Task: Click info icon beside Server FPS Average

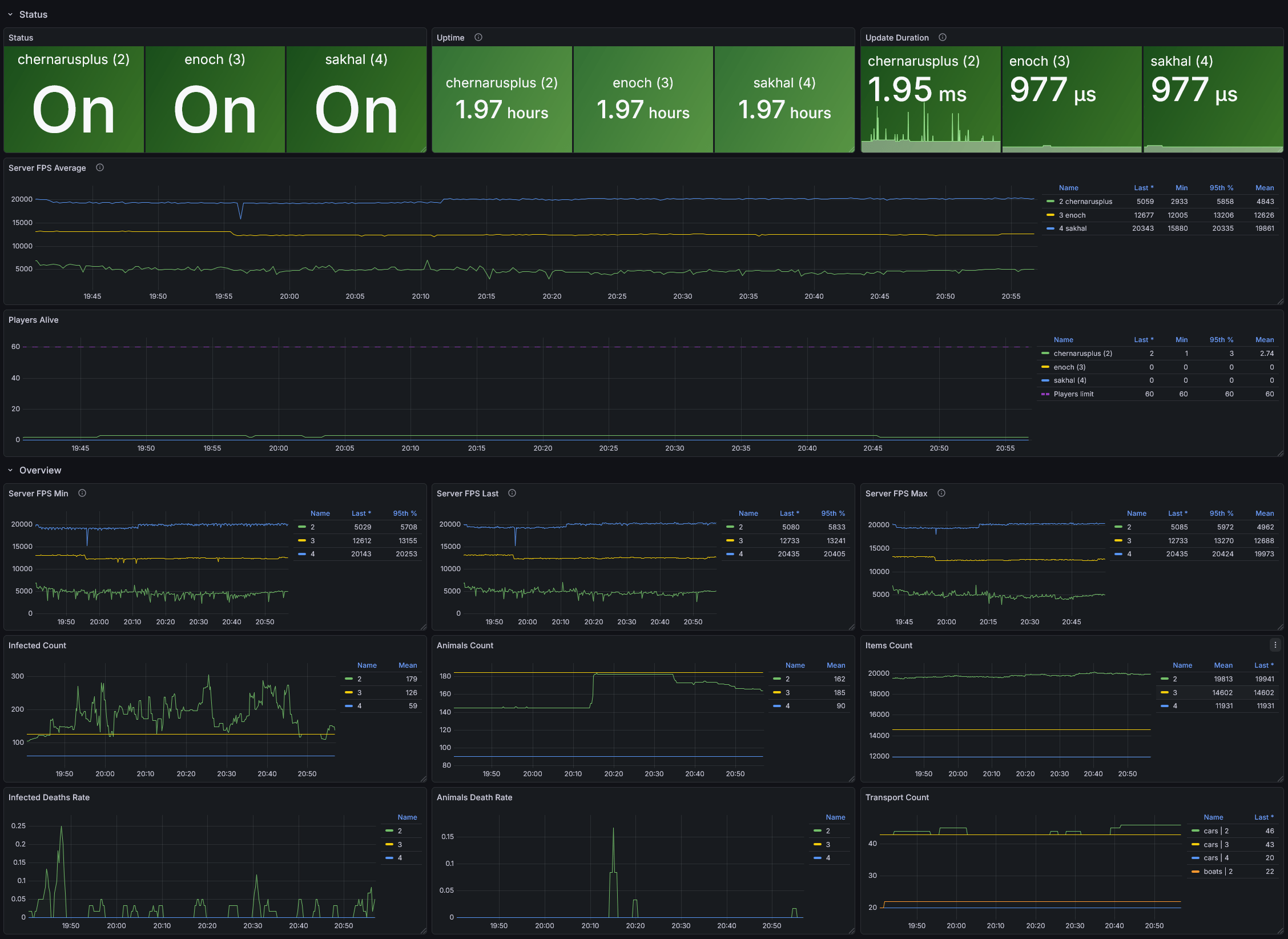Action: 100,167
